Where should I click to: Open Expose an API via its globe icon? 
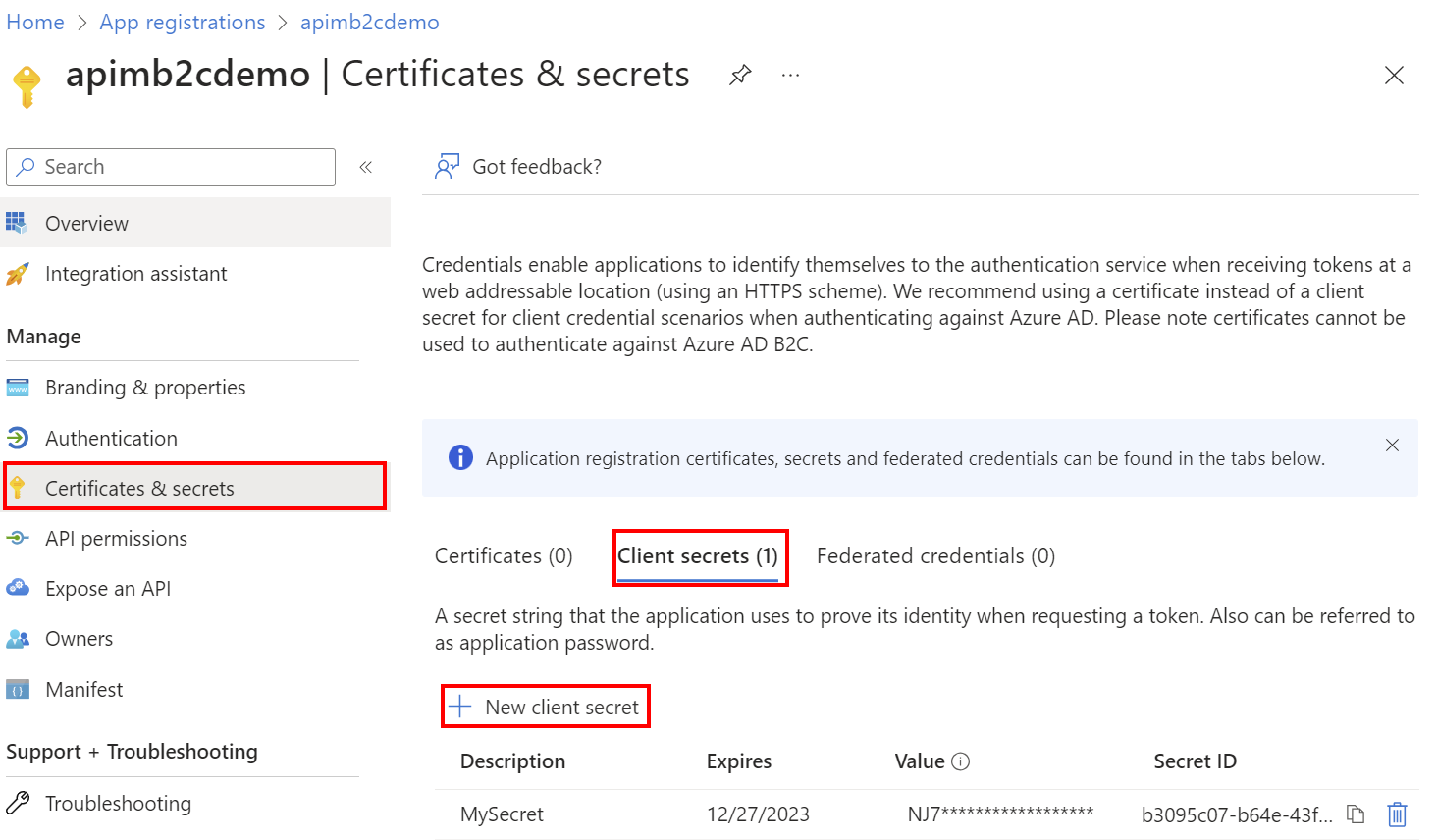[x=17, y=588]
